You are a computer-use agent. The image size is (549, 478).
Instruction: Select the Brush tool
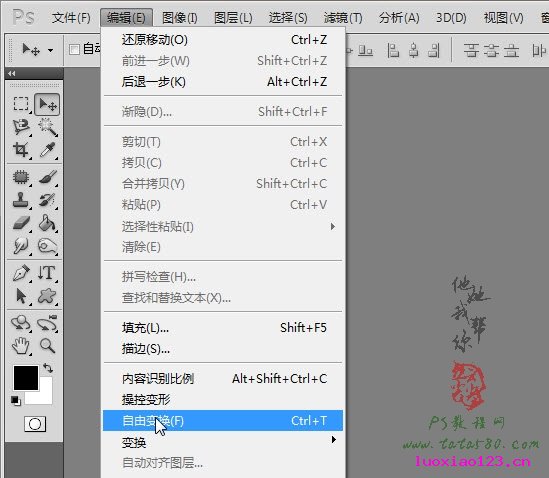[48, 177]
